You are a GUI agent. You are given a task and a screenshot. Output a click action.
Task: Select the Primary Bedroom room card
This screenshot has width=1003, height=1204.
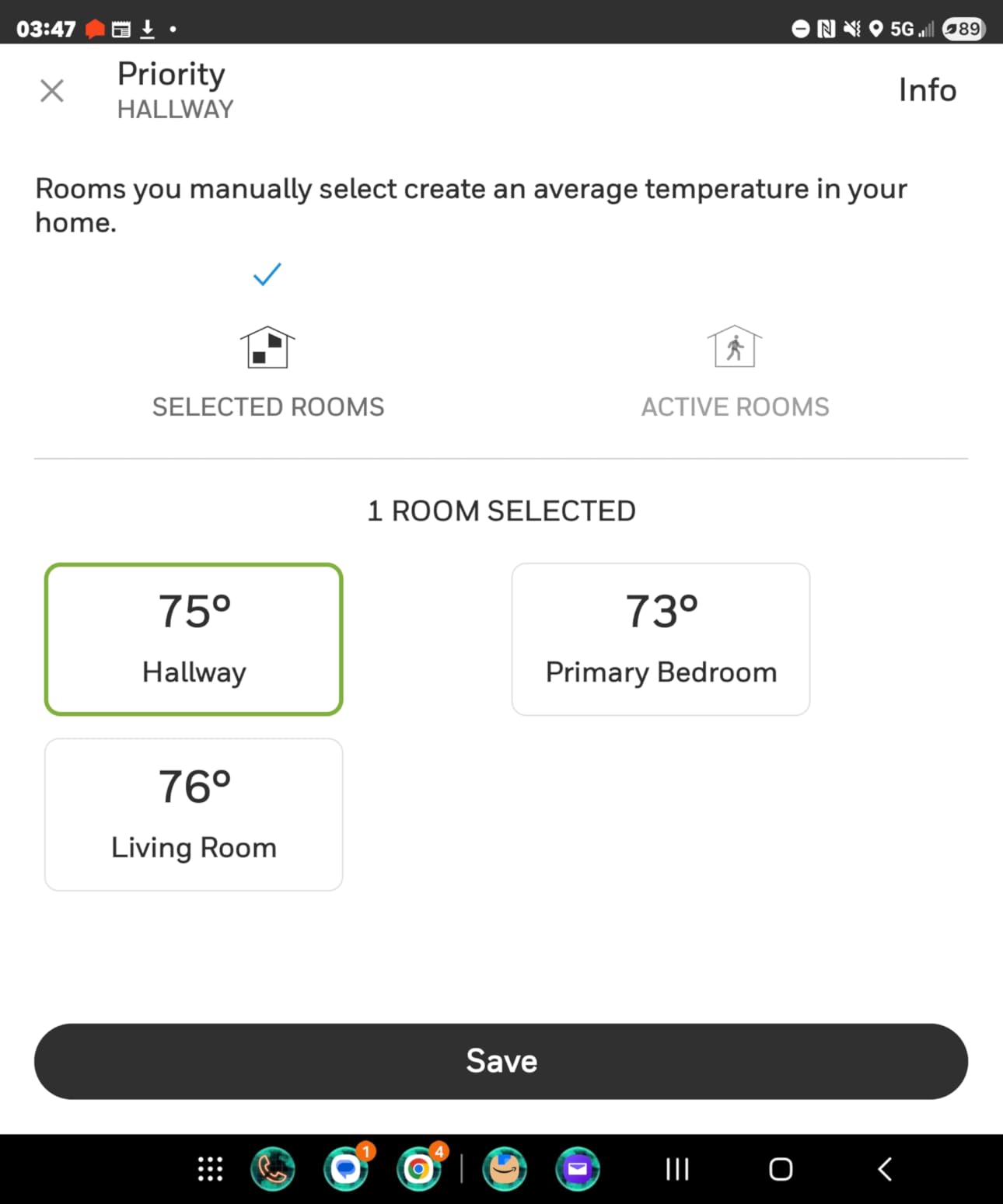coord(661,639)
